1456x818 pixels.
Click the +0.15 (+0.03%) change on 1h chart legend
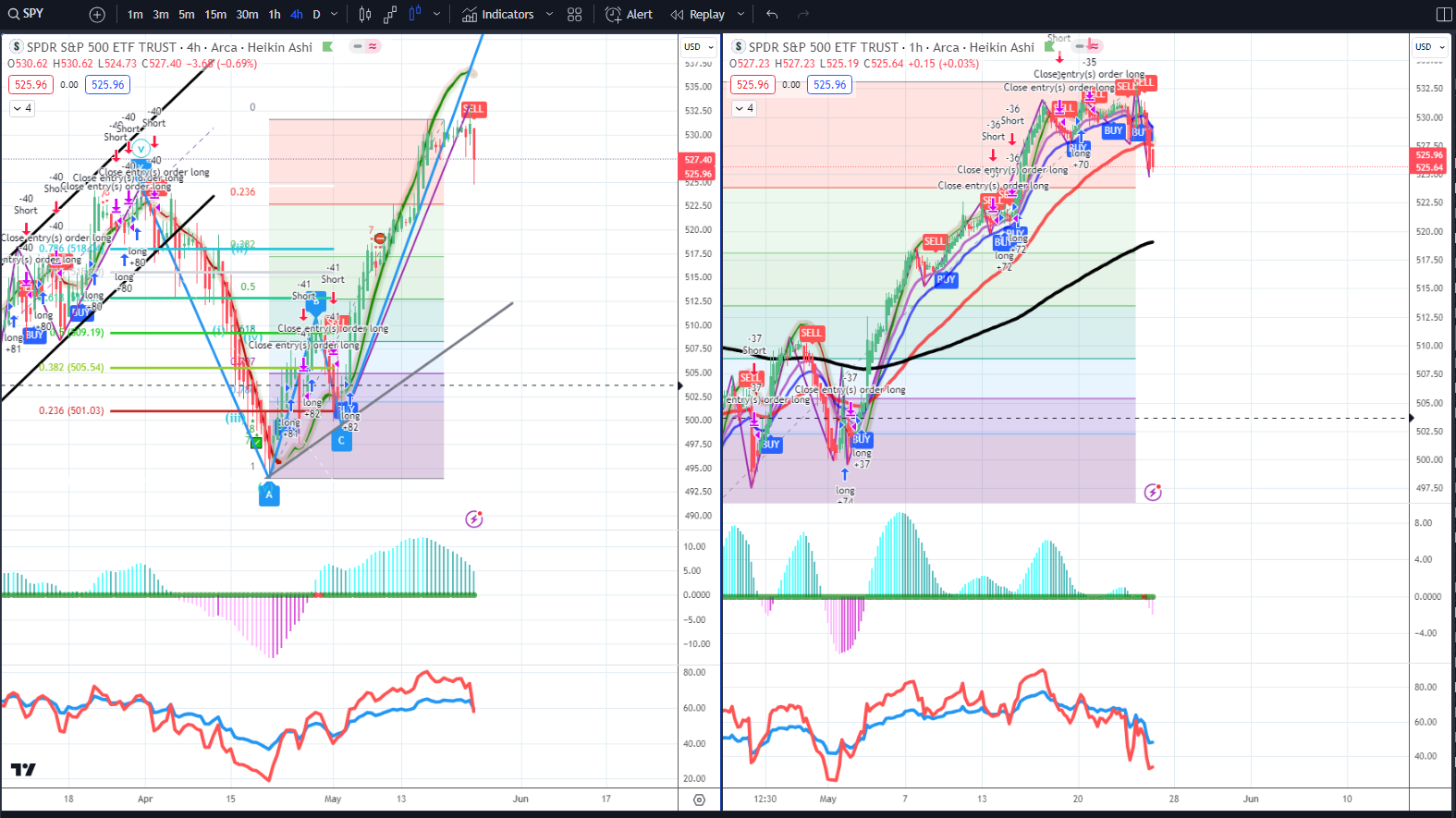tap(943, 64)
